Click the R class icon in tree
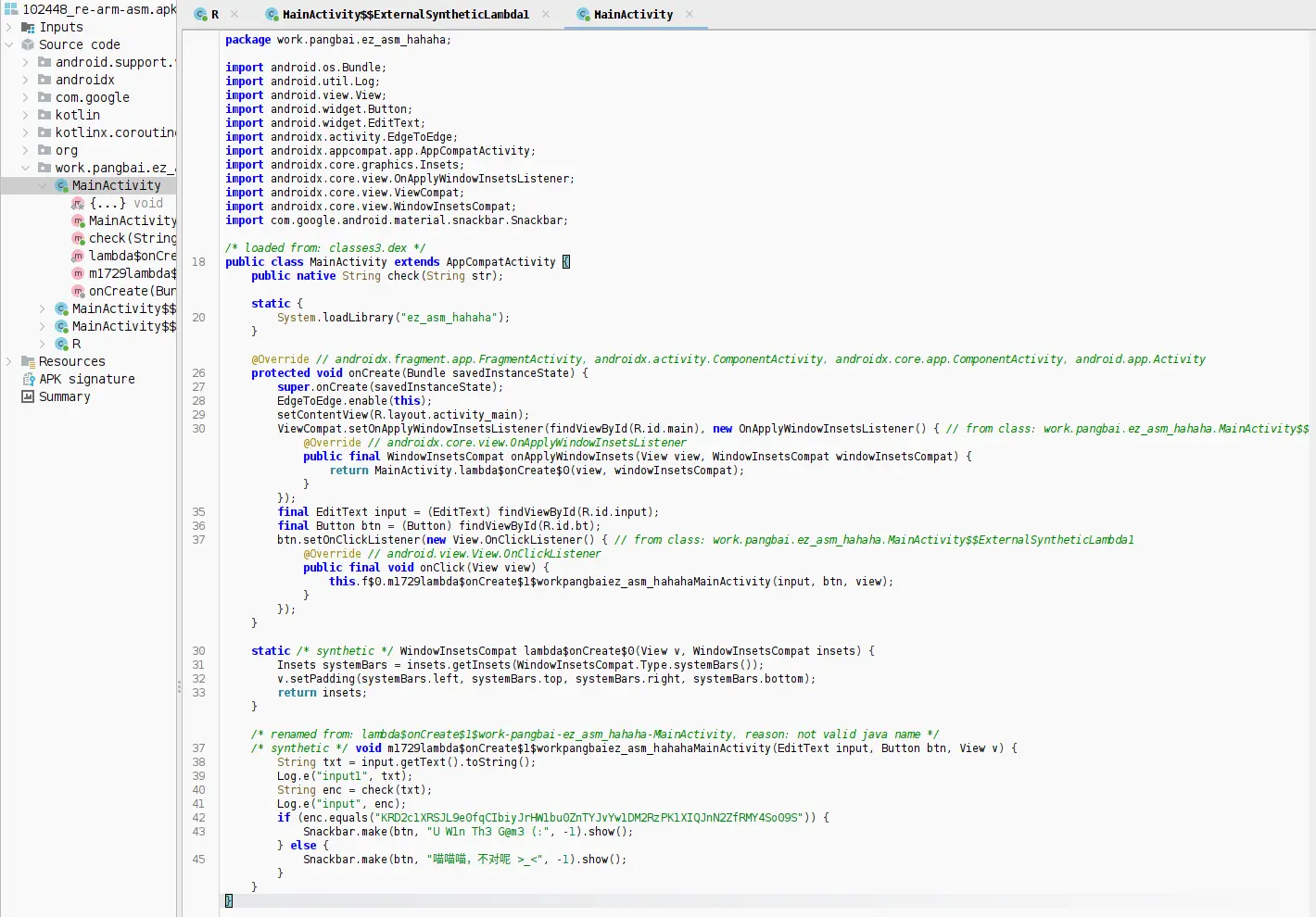1316x917 pixels. [61, 344]
